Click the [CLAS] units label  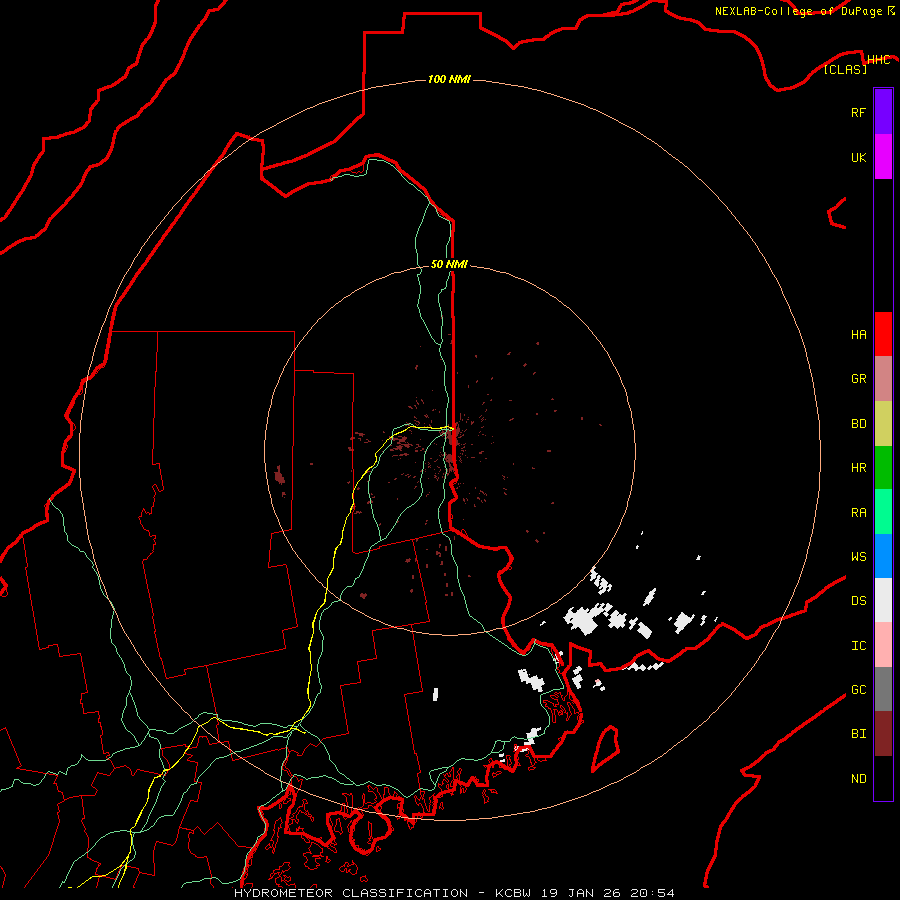tap(845, 69)
